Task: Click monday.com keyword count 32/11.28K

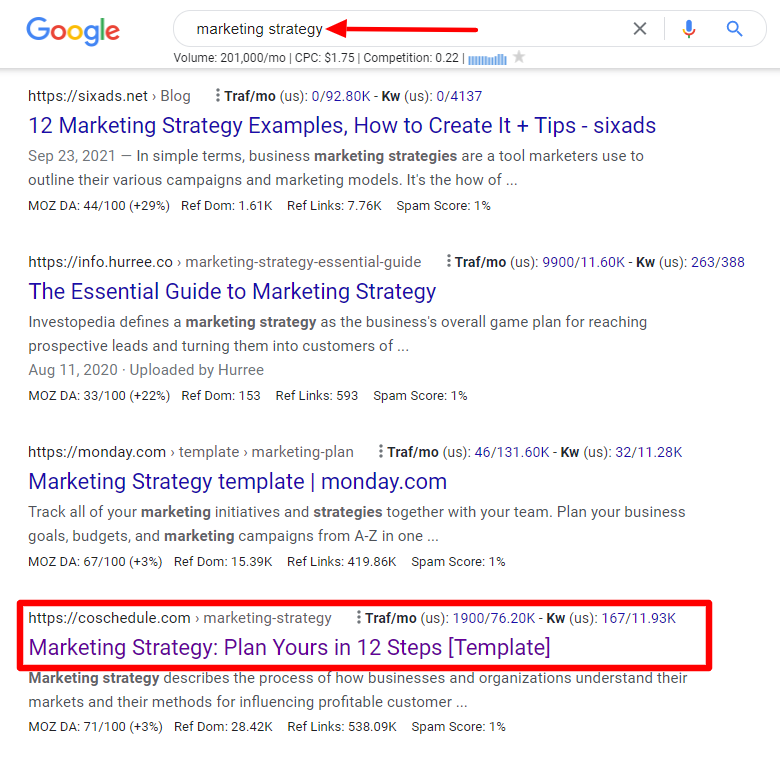Action: (x=649, y=452)
